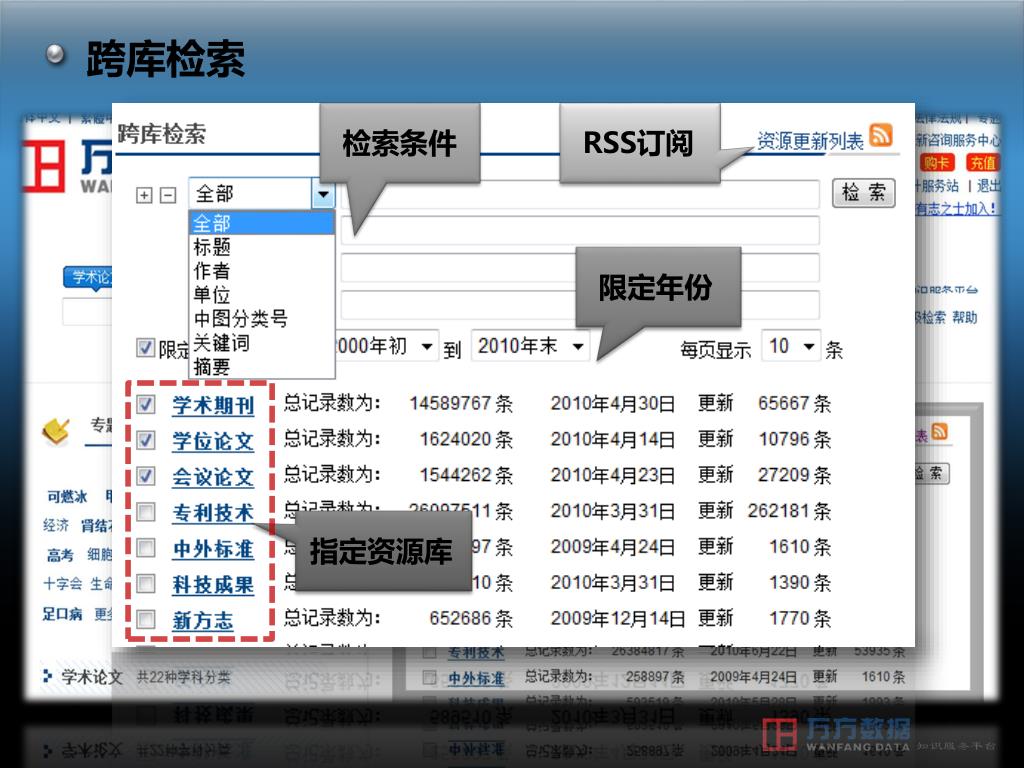The image size is (1024, 768).
Task: Click the third search keyword input field
Action: pos(580,268)
